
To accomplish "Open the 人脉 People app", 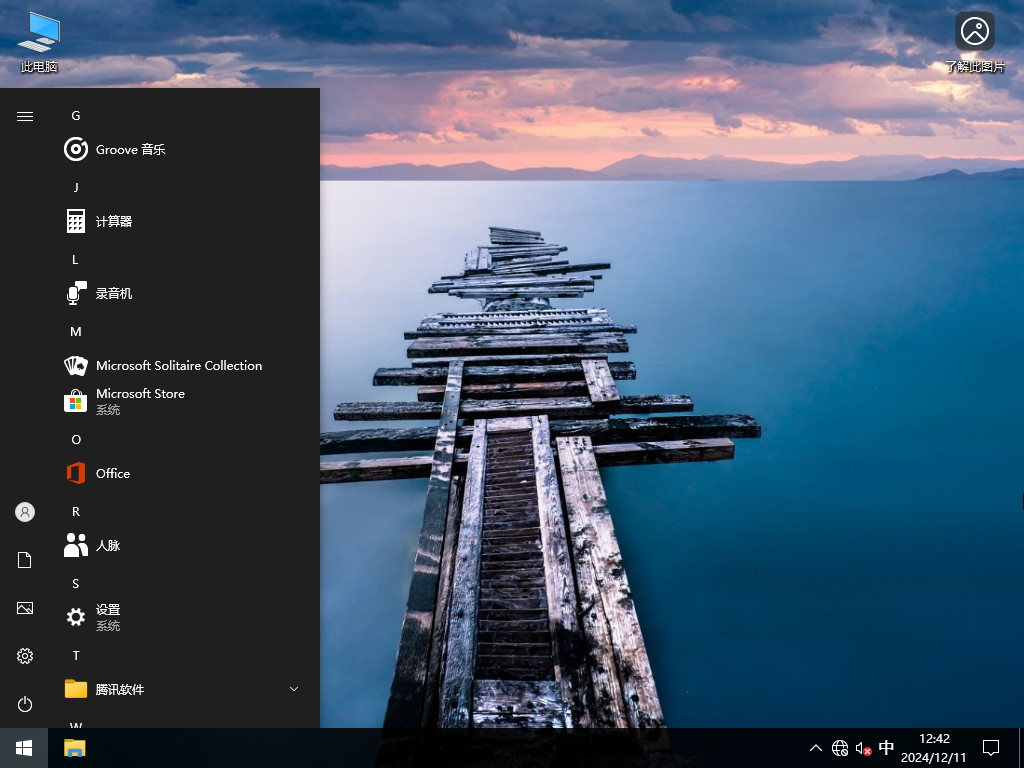I will pyautogui.click(x=108, y=545).
